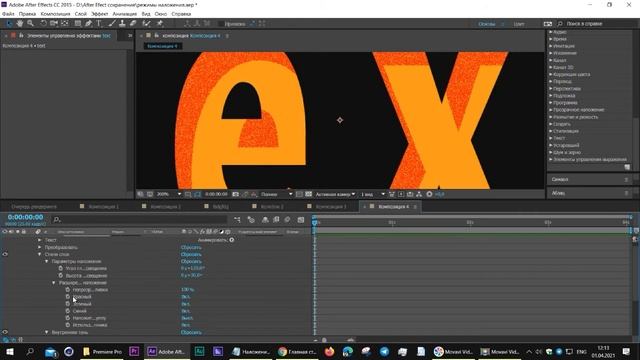Reset the Преобразовать properties via Сбросить

191,247
